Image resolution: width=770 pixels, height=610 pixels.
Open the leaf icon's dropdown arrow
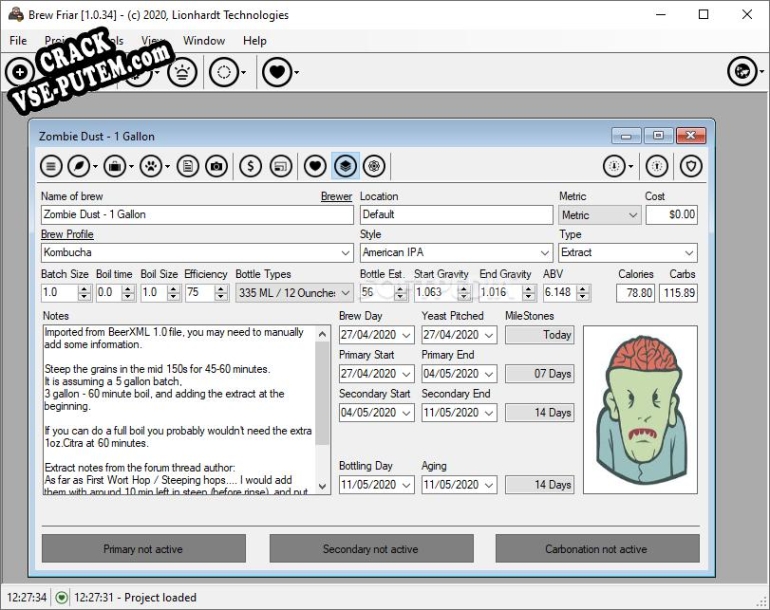[95, 166]
